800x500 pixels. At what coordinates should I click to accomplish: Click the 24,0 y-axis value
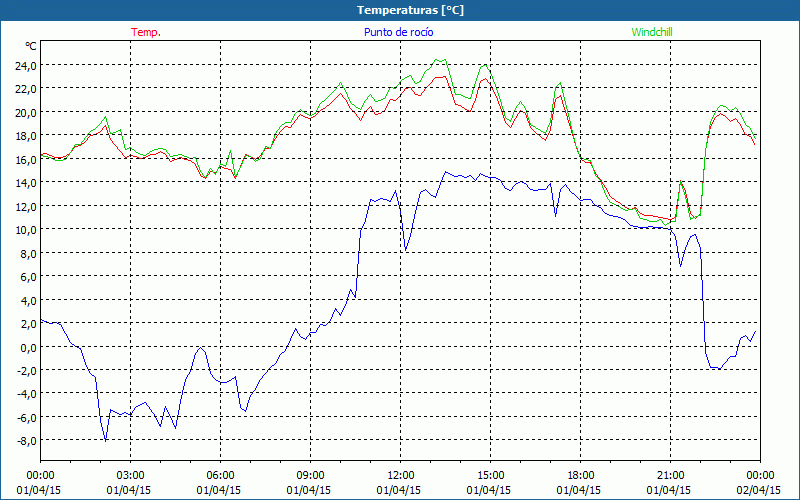26,65
